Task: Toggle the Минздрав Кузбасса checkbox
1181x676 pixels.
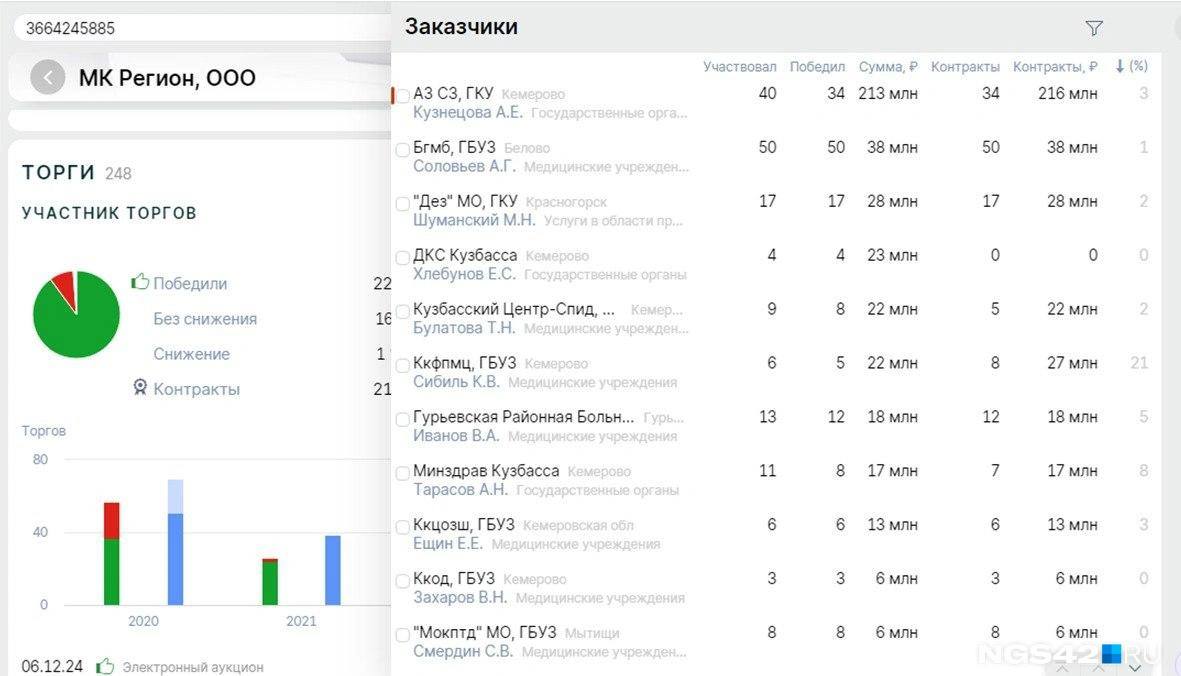Action: point(403,473)
